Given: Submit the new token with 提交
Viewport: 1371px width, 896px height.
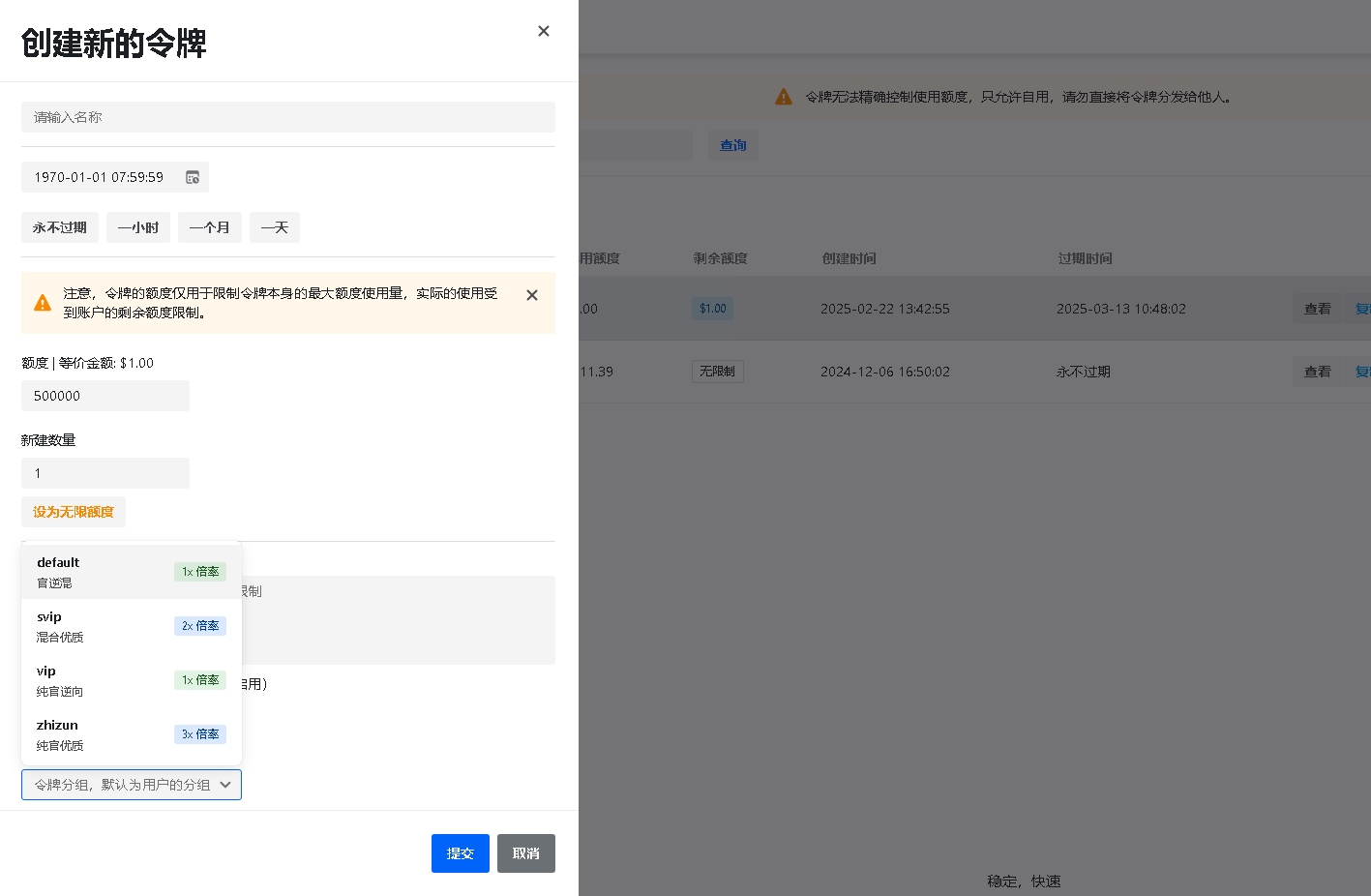Looking at the screenshot, I should tap(461, 853).
